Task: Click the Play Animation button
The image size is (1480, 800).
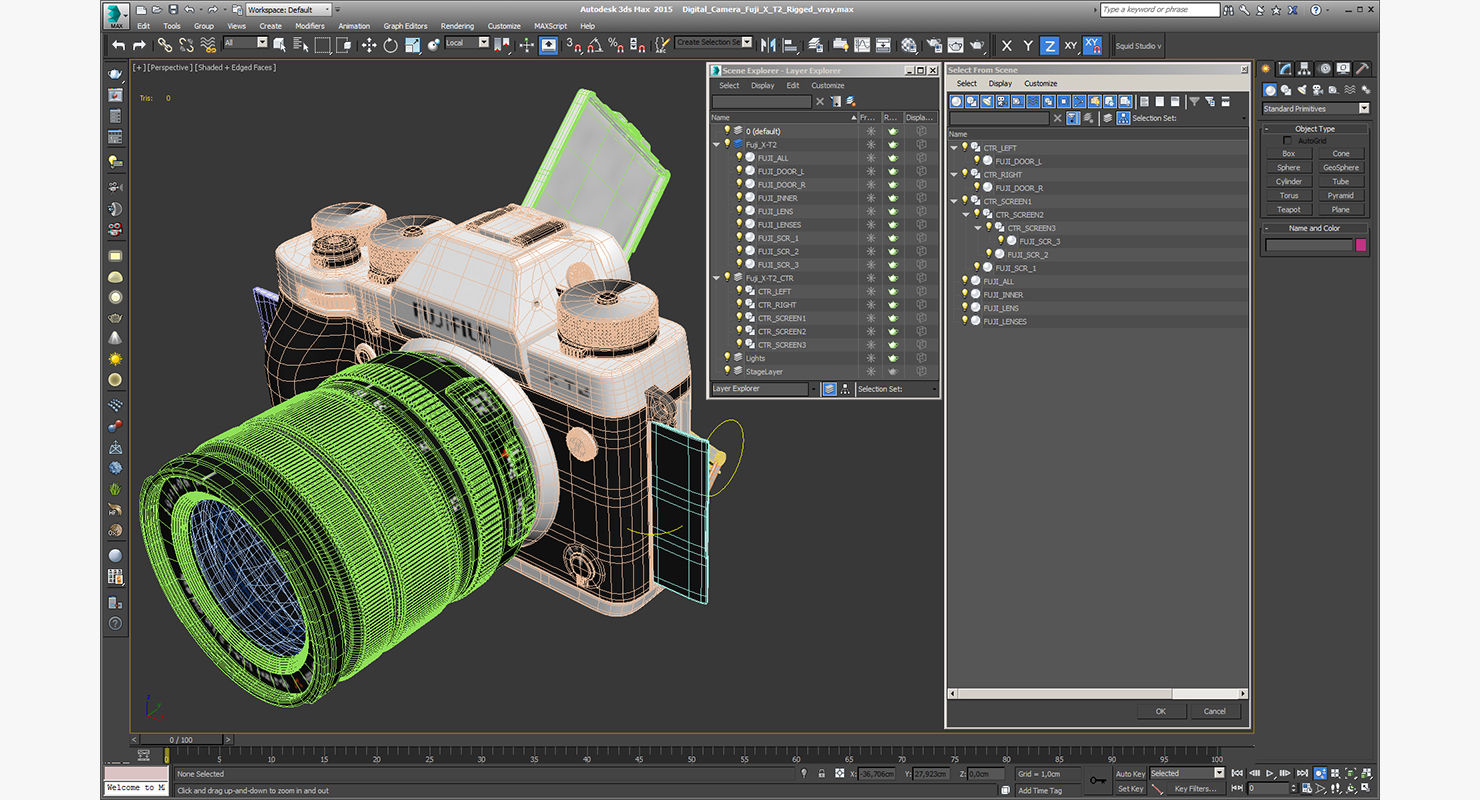Action: pyautogui.click(x=1270, y=773)
